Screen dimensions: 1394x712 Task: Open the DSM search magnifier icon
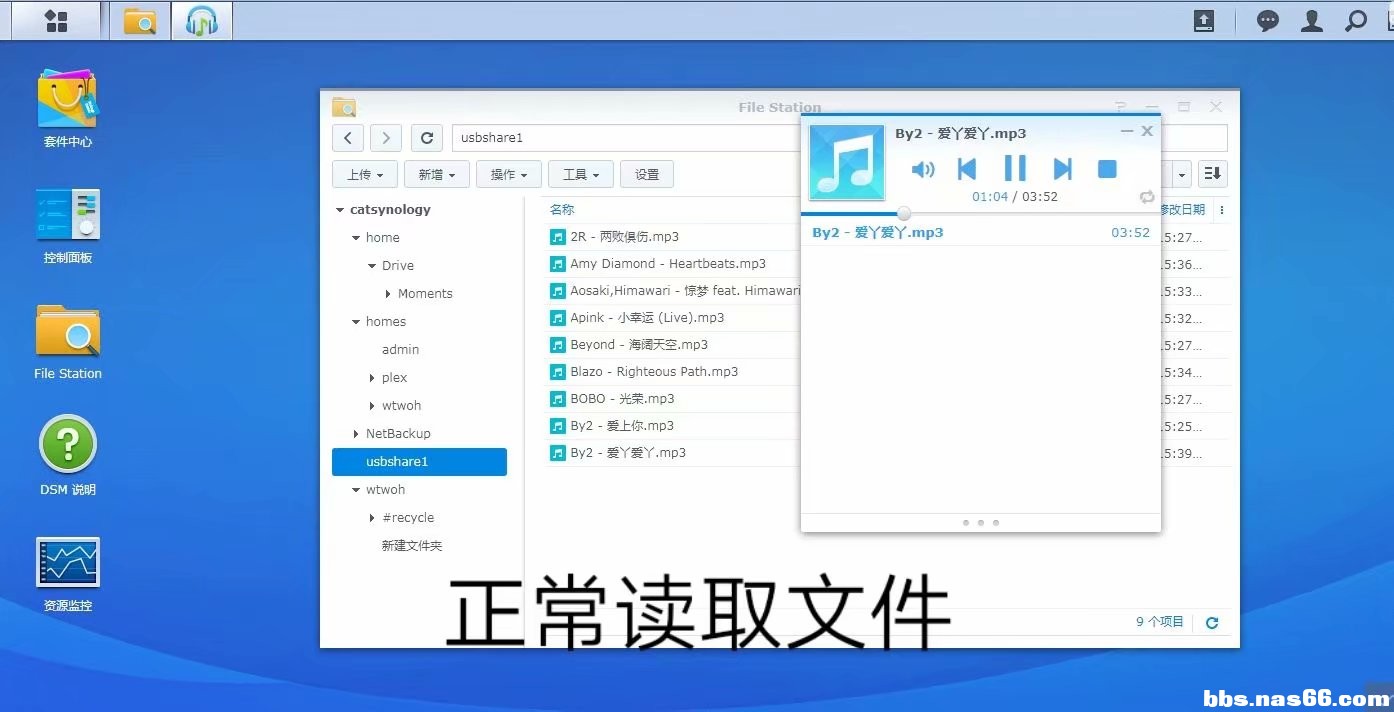pos(1356,21)
